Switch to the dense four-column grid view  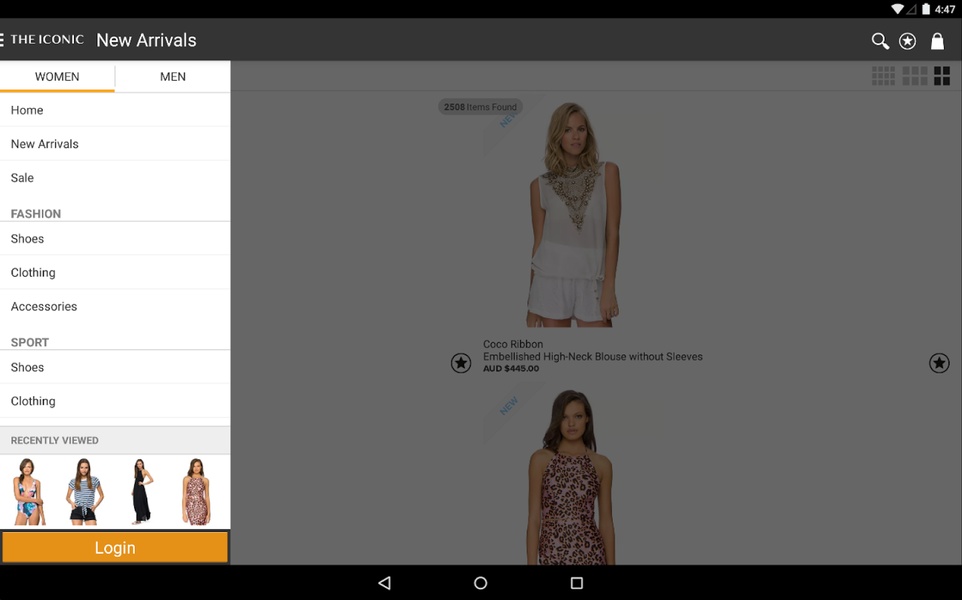pos(883,76)
